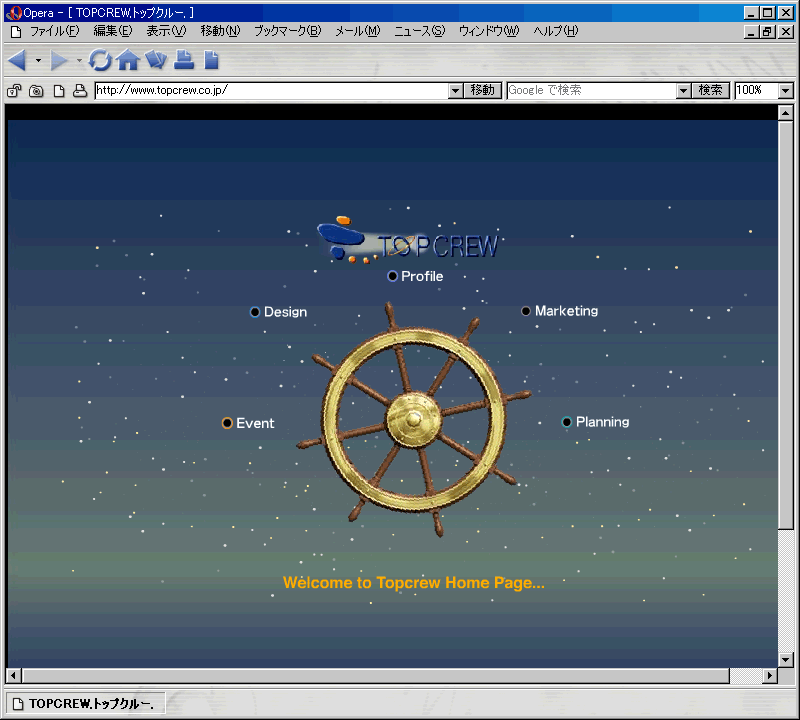Open the ニュース(S) menu
The height and width of the screenshot is (720, 800).
point(419,31)
